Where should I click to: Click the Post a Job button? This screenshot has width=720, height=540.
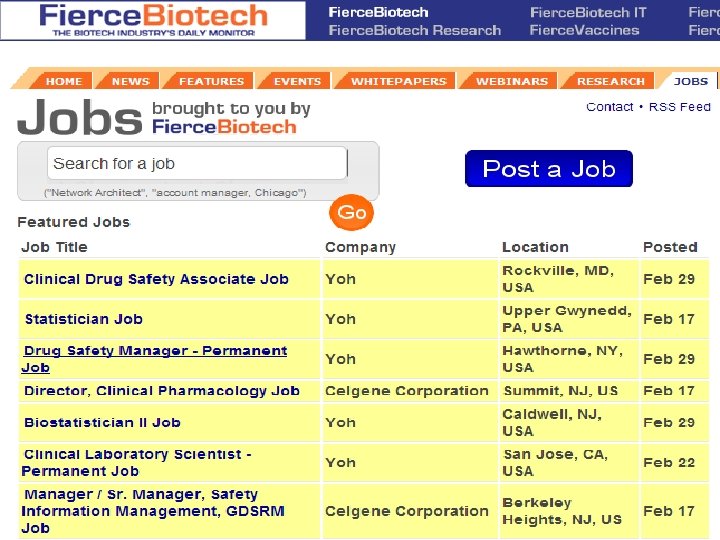[549, 169]
